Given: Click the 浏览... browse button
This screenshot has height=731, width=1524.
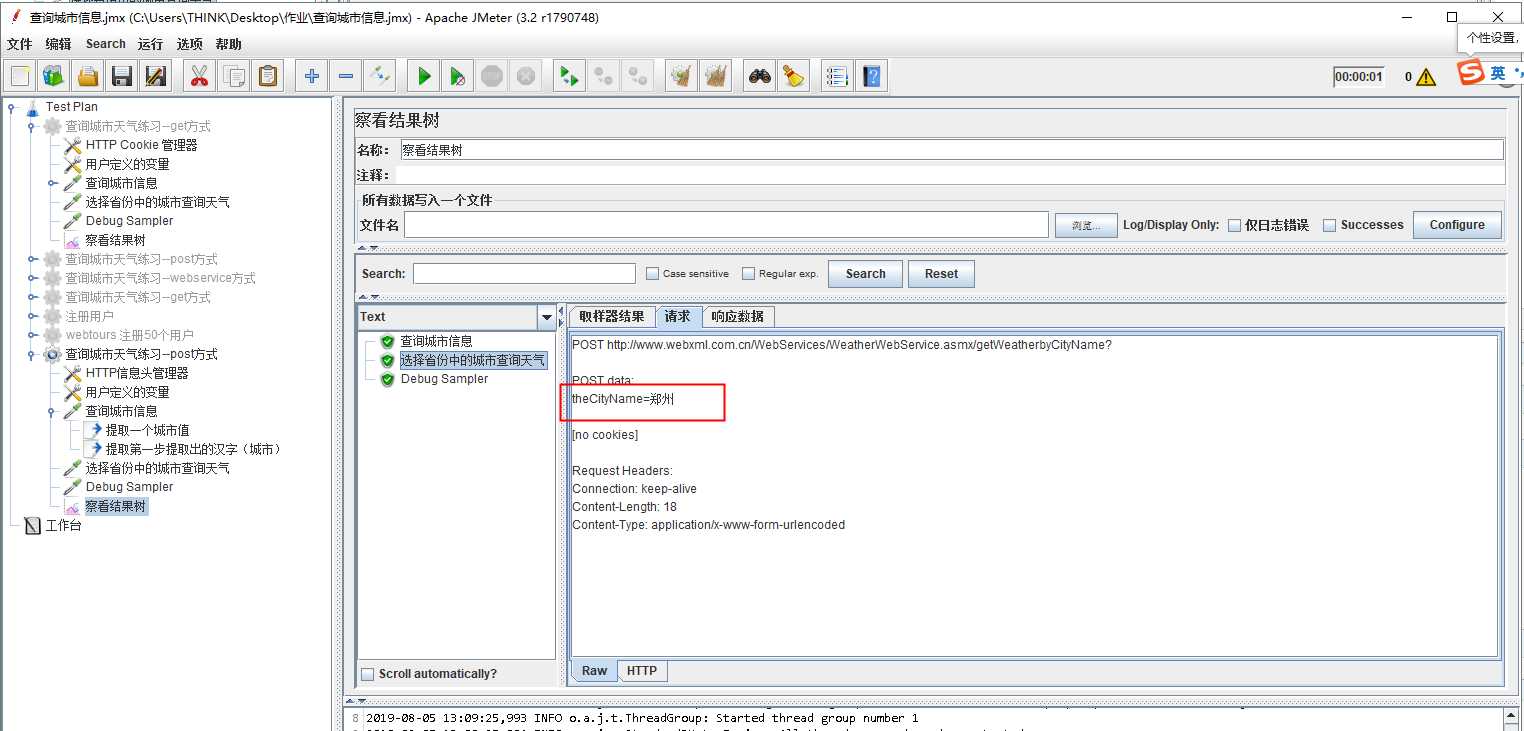Looking at the screenshot, I should 1086,226.
